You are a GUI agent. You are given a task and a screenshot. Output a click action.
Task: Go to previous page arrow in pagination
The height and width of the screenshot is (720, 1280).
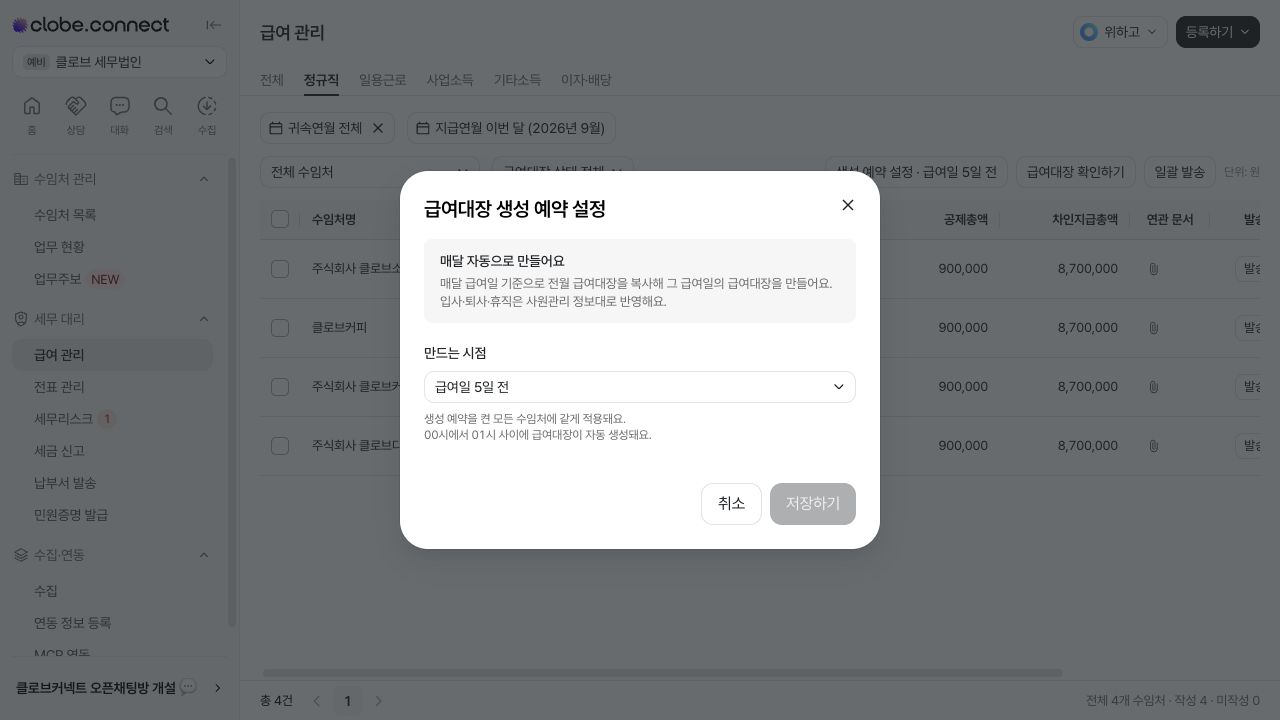coord(317,701)
